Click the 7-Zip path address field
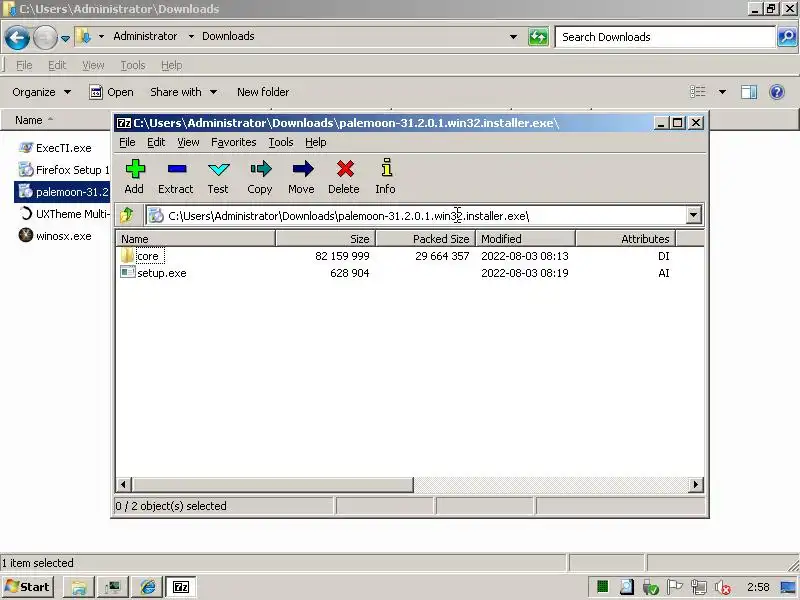Screen dimensions: 800x600 [x=416, y=215]
